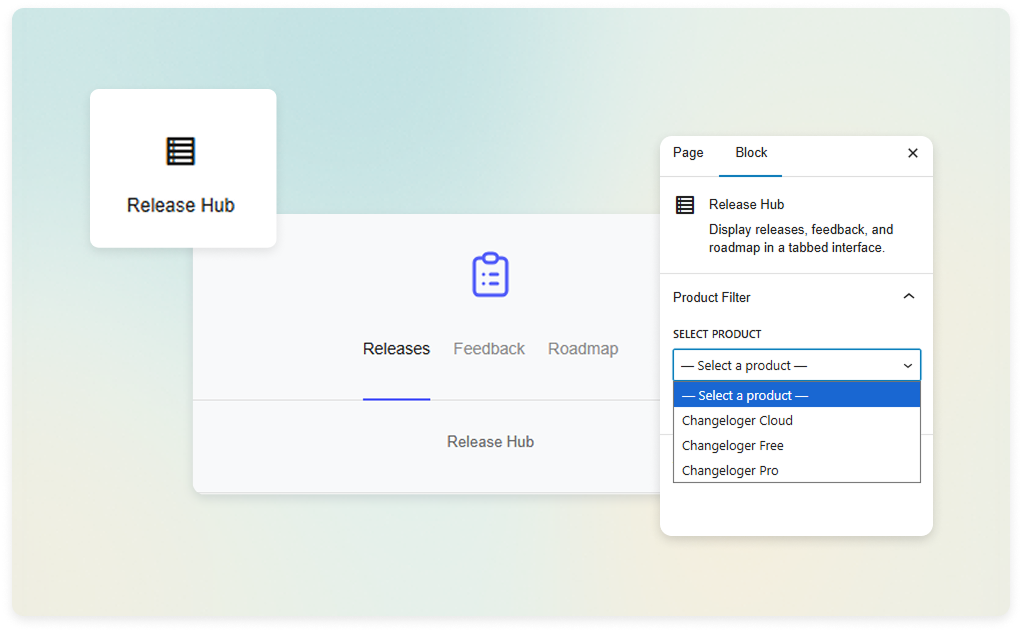
Task: View the Roadmap tab
Action: (x=583, y=348)
